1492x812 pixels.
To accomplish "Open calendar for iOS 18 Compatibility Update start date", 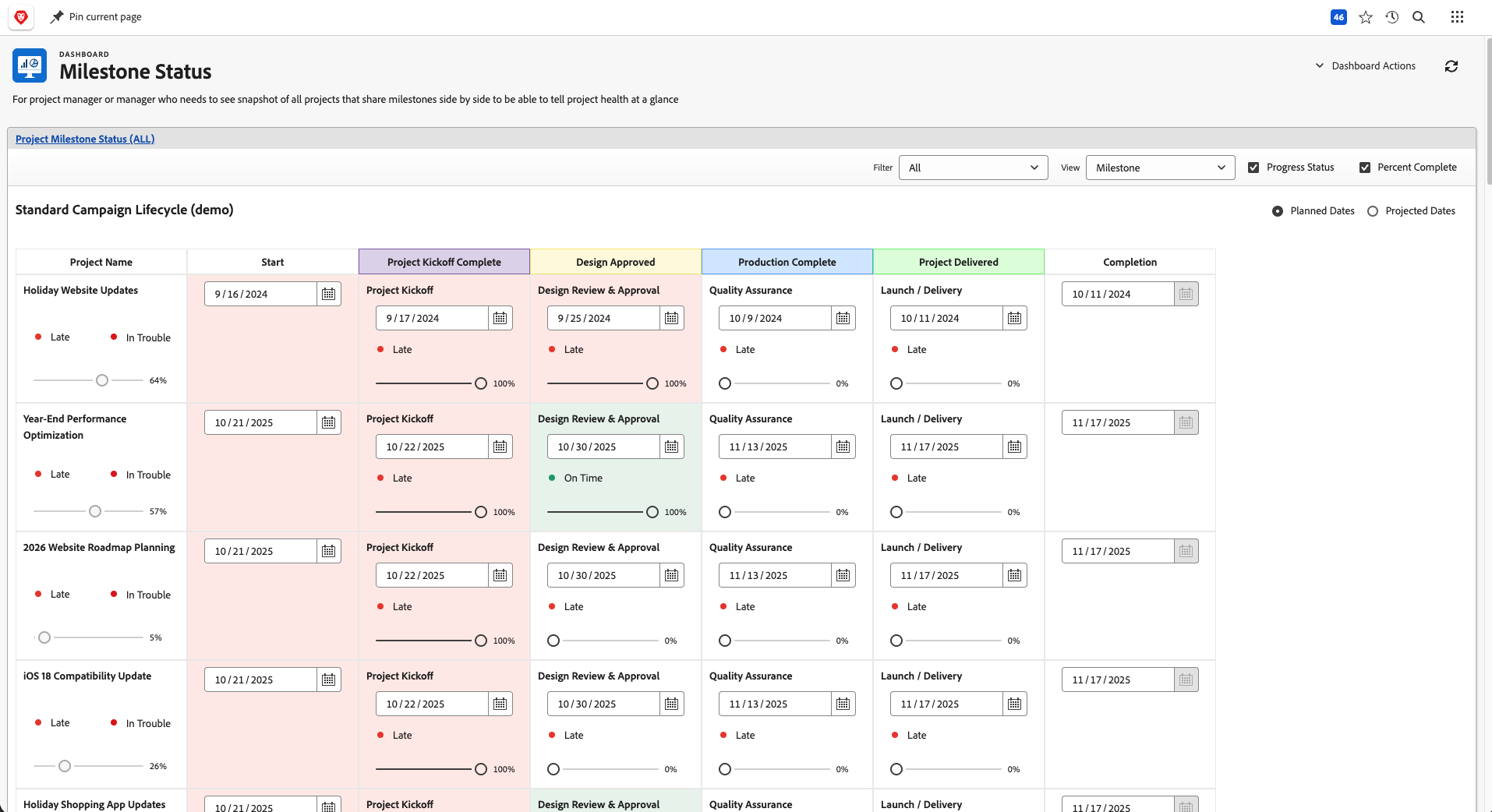I will click(329, 680).
